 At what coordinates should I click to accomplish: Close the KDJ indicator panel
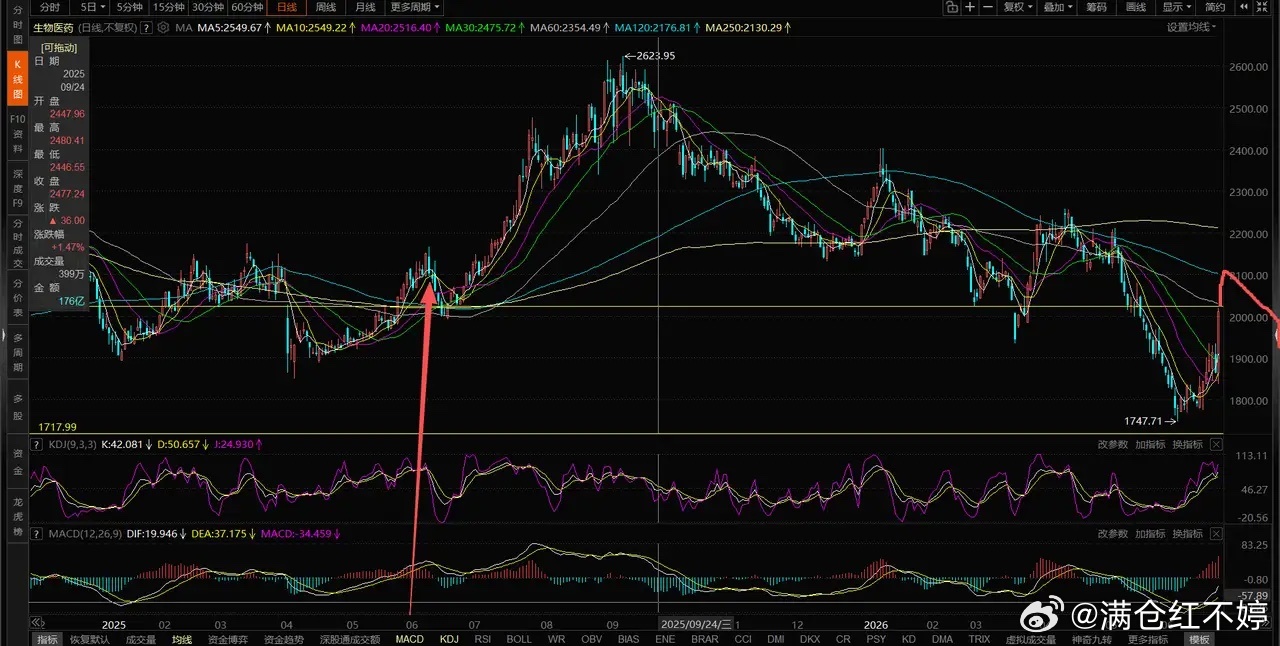(1216, 444)
